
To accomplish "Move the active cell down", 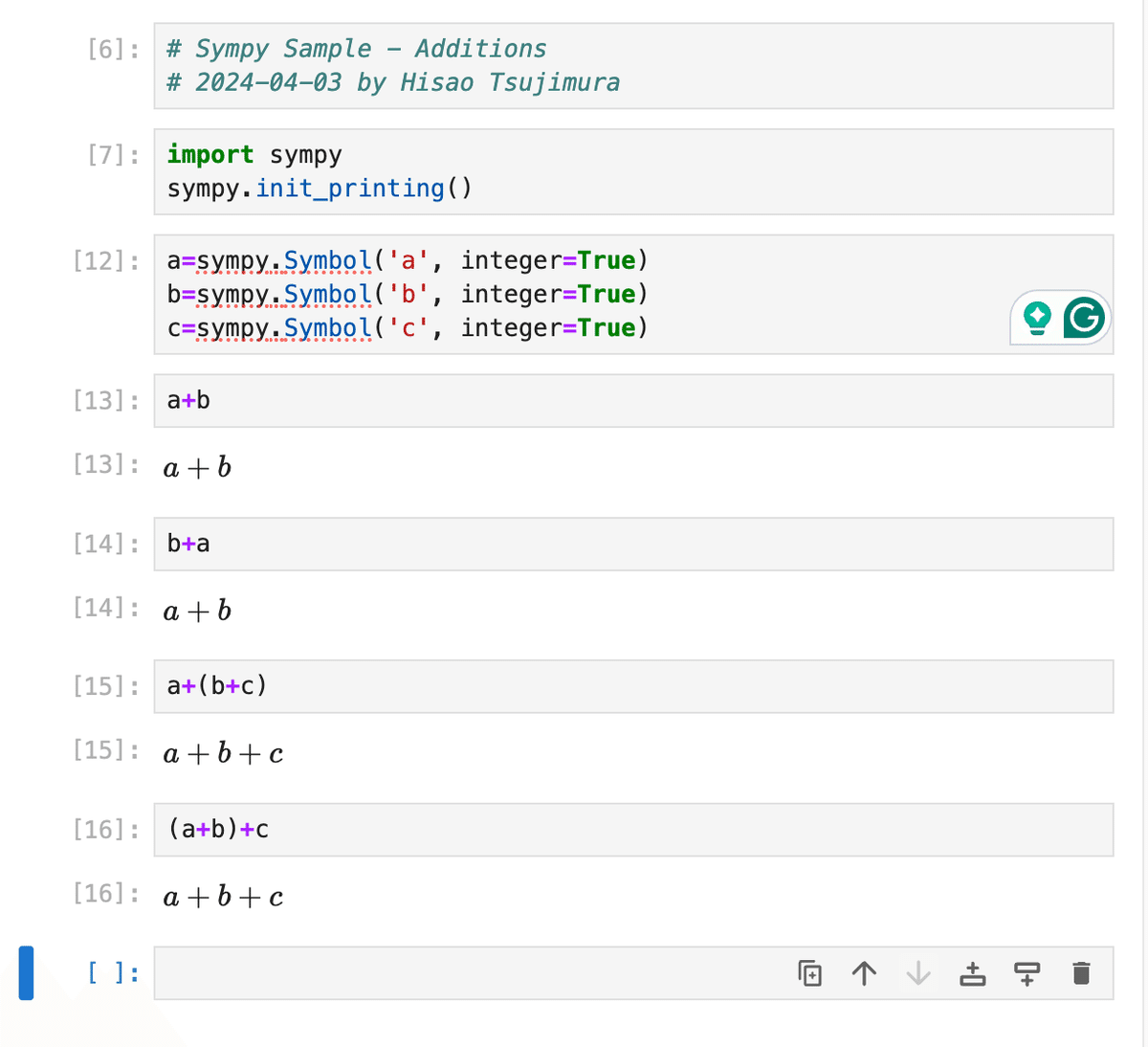I will [x=918, y=973].
